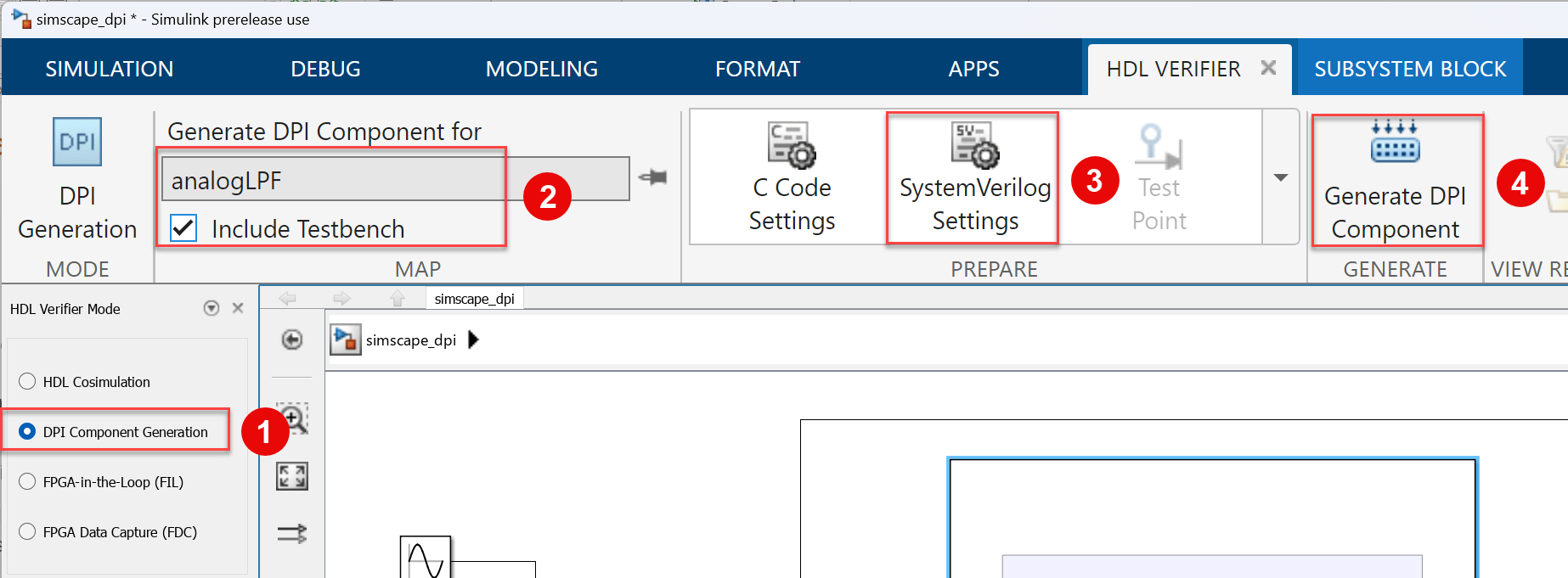Close the HDL VERIFIER tab

[x=1268, y=68]
